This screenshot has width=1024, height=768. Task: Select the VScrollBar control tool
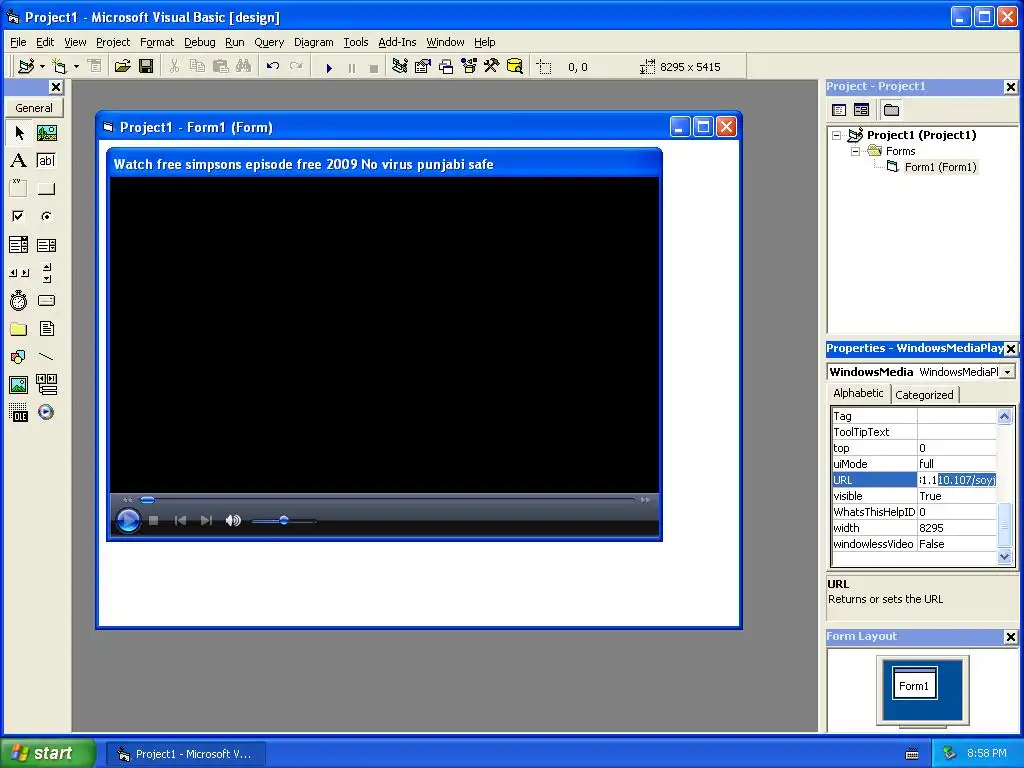(46, 273)
